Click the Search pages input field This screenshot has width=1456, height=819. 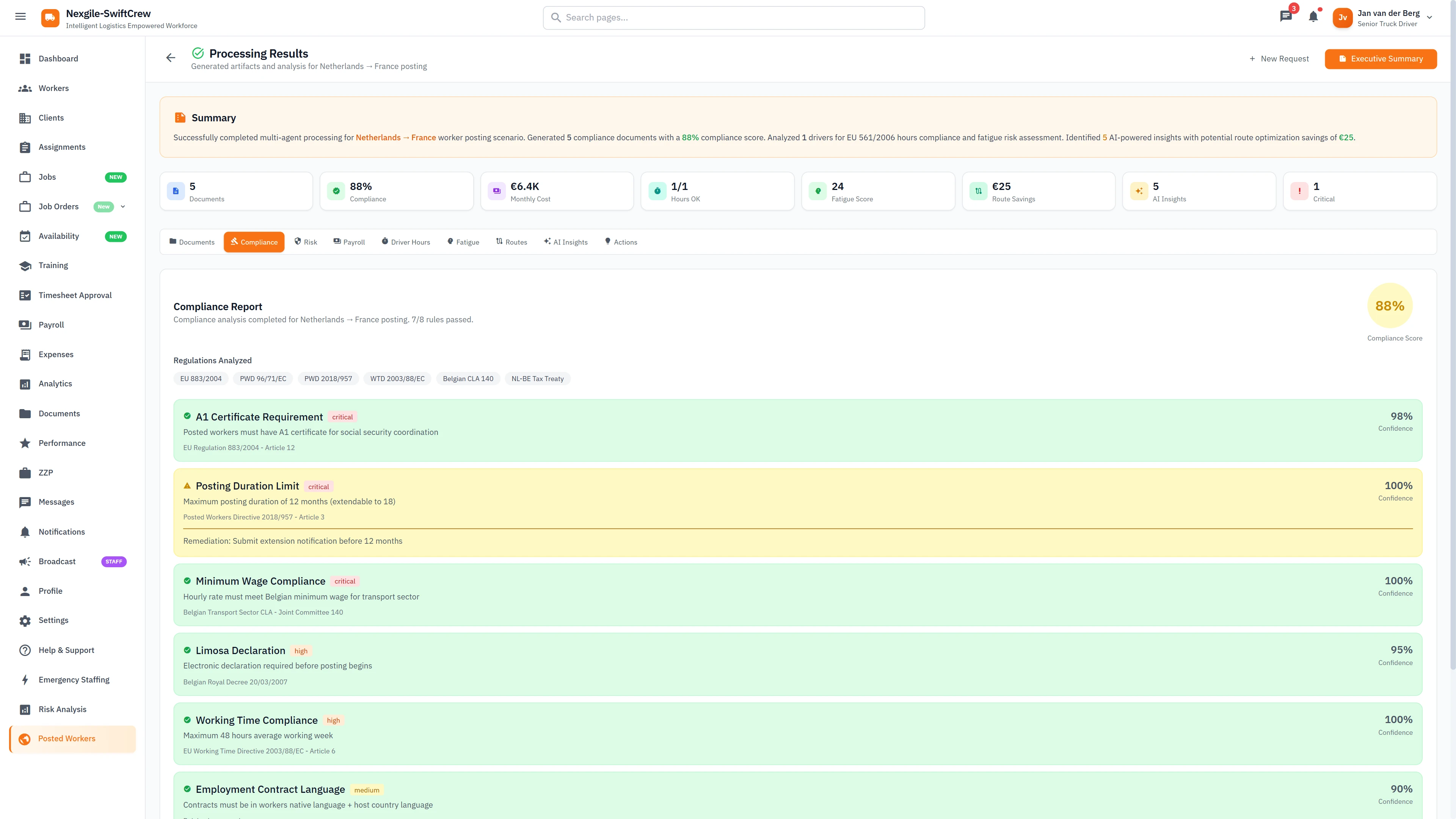(733, 17)
